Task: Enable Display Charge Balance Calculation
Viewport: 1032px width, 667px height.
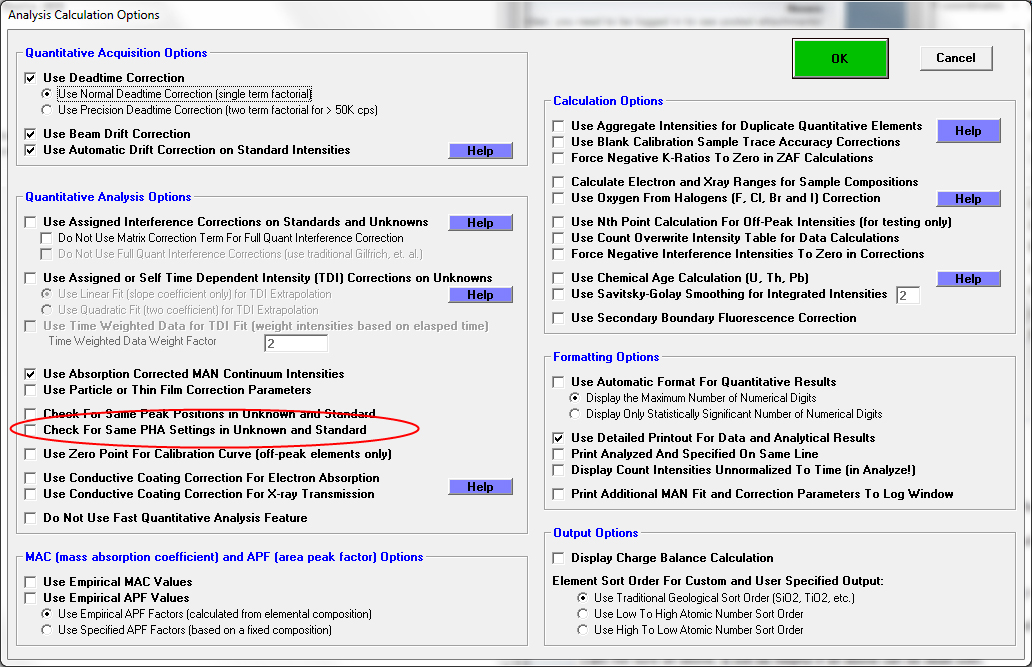Action: [x=559, y=558]
